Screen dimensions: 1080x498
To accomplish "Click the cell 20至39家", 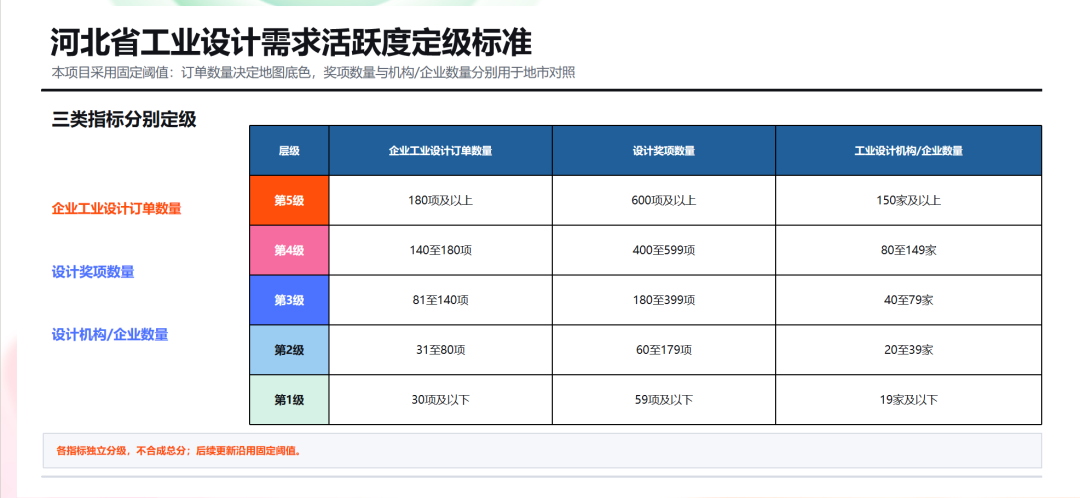I will tap(908, 350).
